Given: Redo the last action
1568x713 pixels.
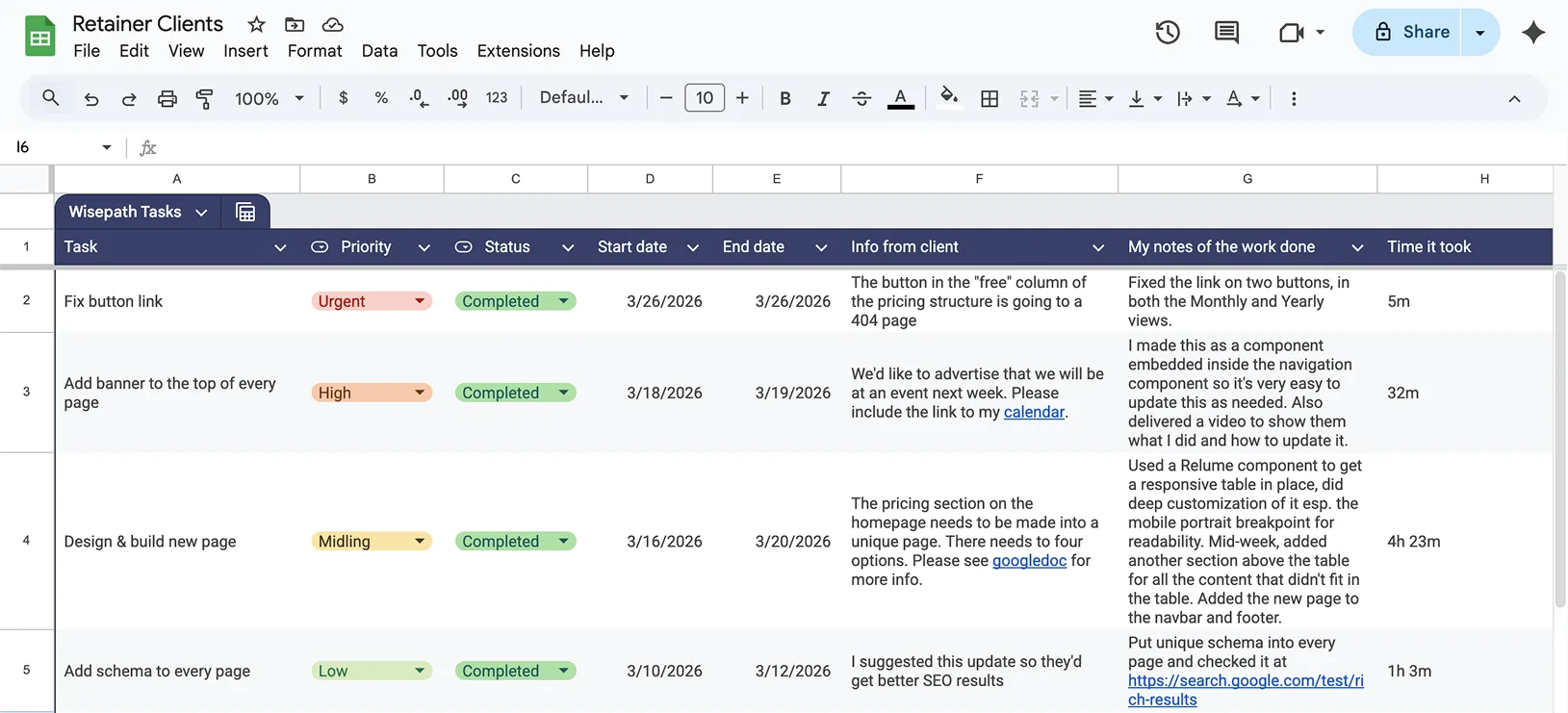Looking at the screenshot, I should click(128, 98).
